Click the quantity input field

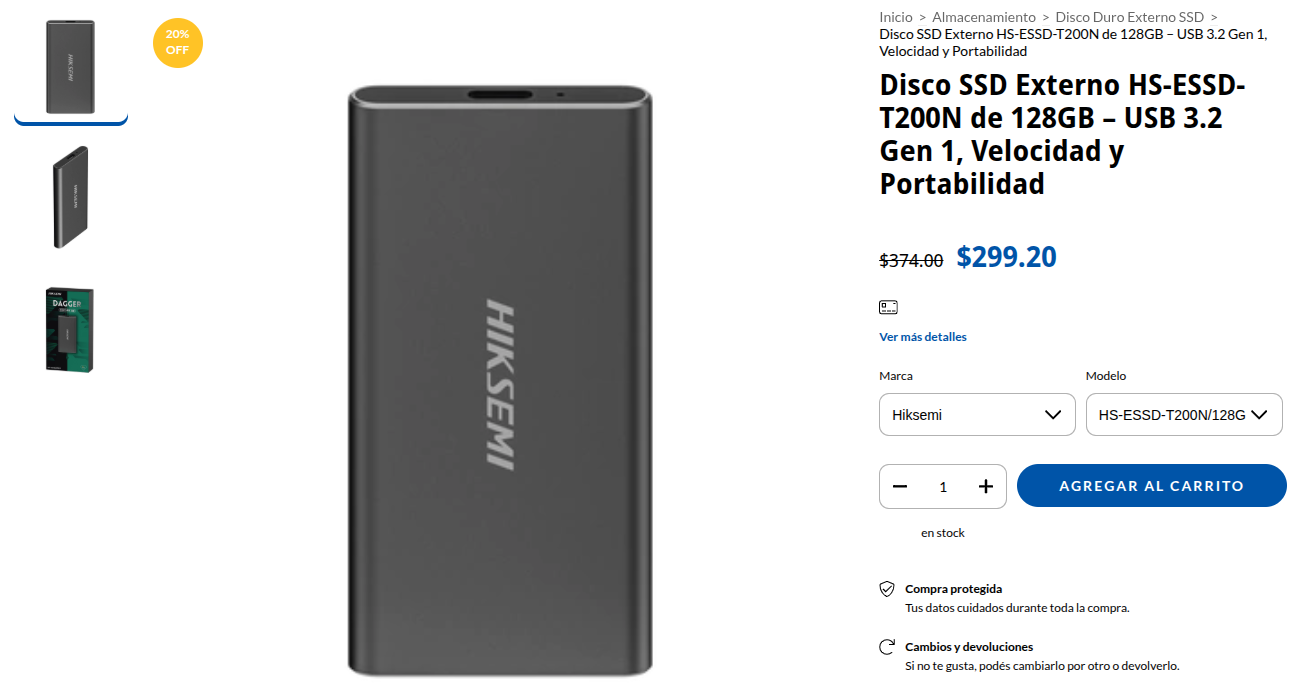point(943,487)
